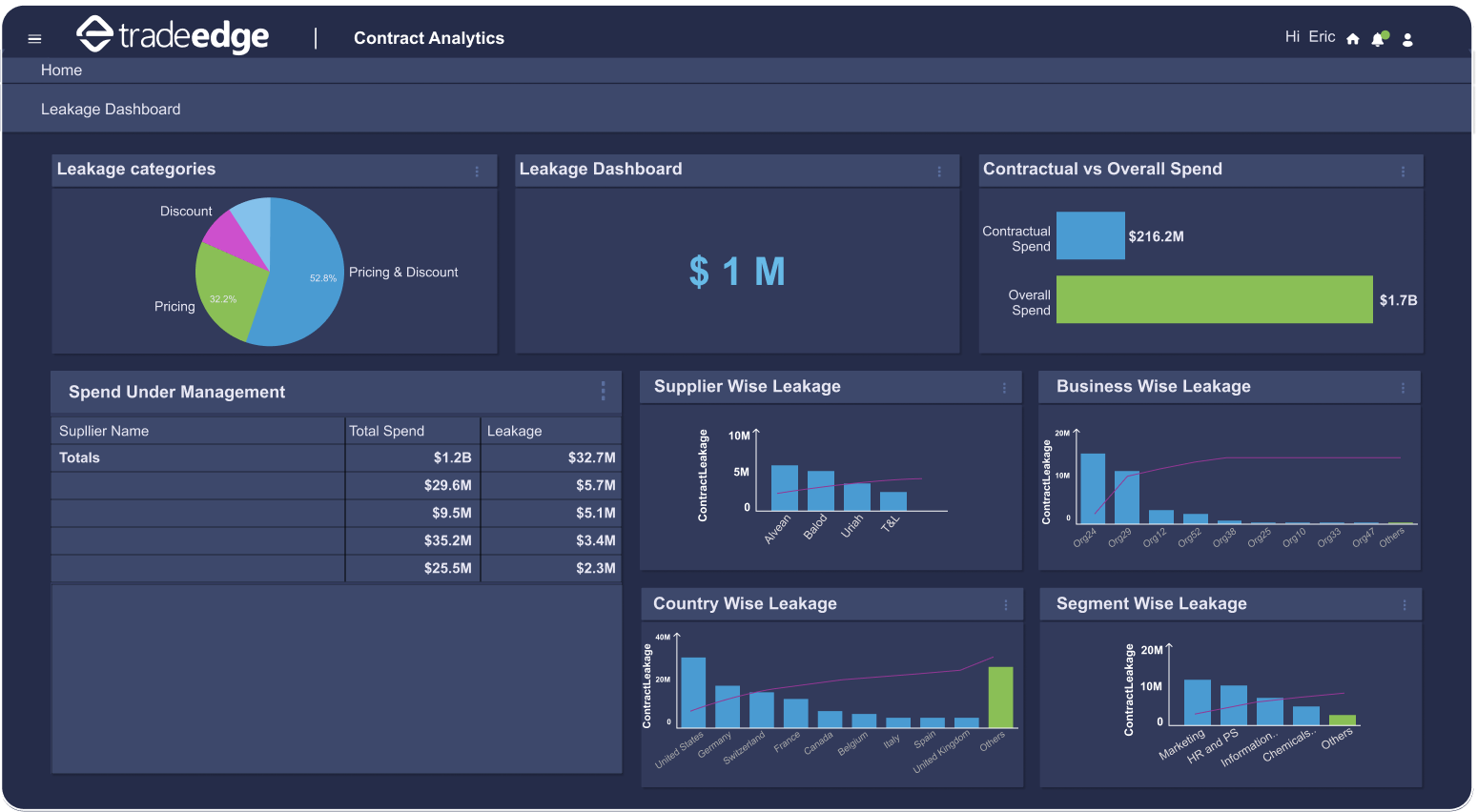The height and width of the screenshot is (812, 1477).
Task: Open the hamburger navigation menu
Action: (x=34, y=39)
